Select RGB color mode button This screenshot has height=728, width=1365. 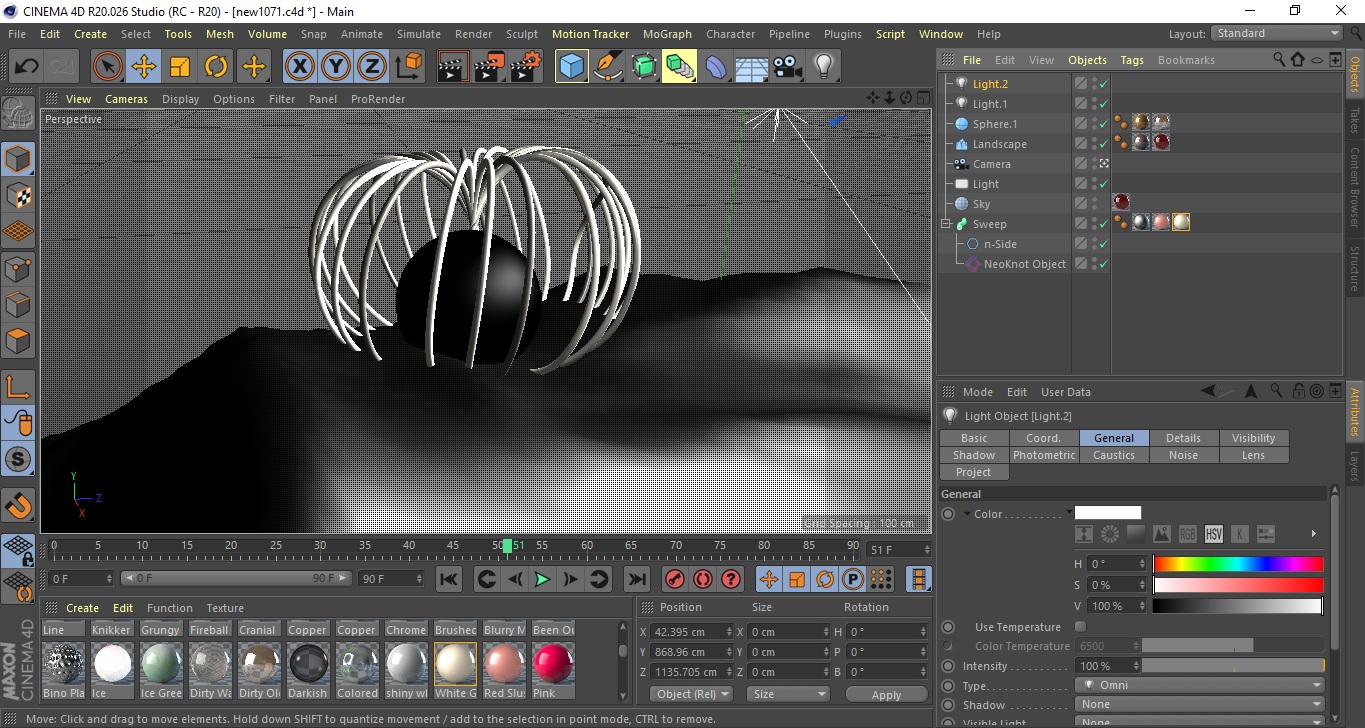point(1187,534)
